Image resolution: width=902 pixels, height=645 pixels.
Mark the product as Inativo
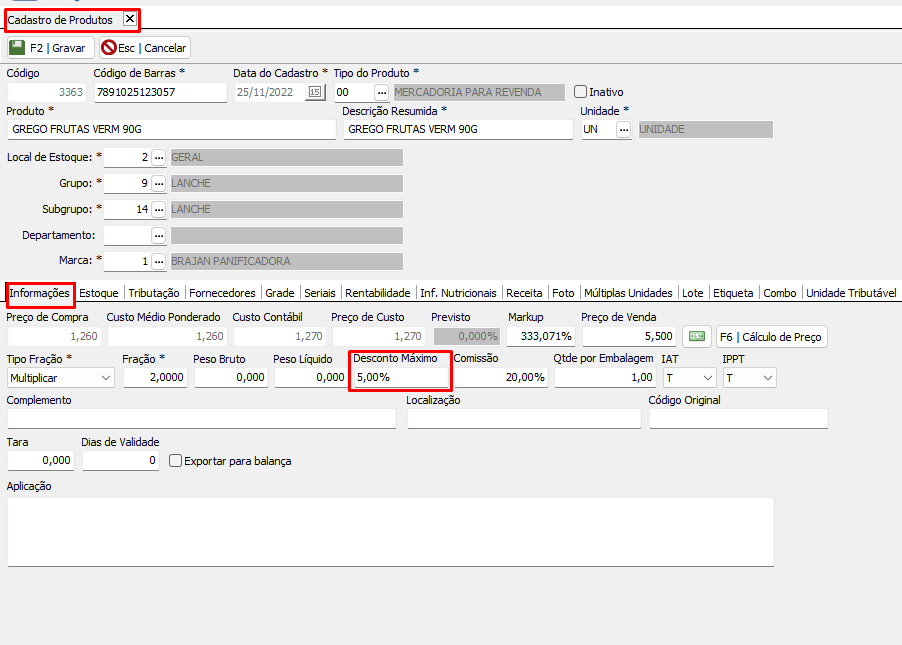pyautogui.click(x=581, y=92)
